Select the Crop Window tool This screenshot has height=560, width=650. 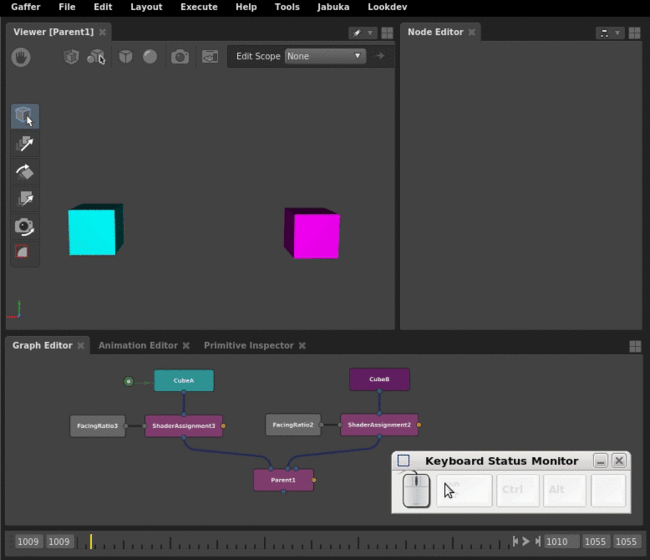click(x=22, y=252)
